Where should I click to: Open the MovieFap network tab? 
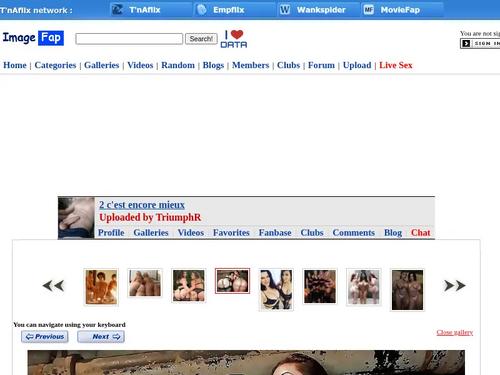tap(402, 10)
